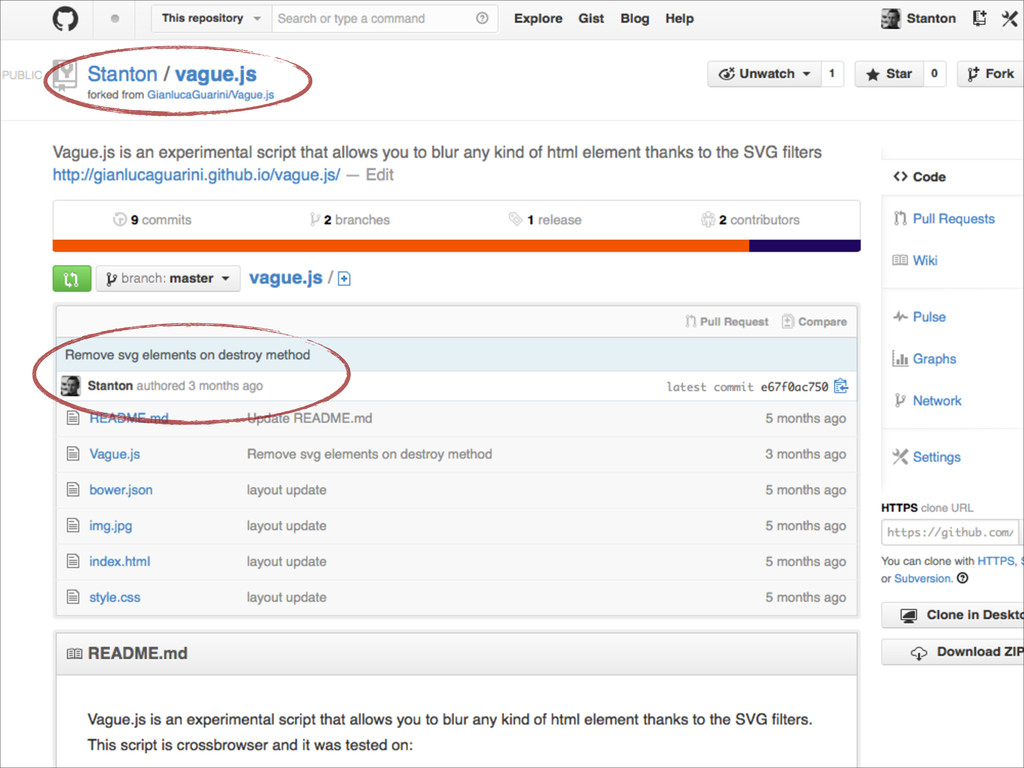View the 9 commits
Viewport: 1024px width, 768px height.
153,220
